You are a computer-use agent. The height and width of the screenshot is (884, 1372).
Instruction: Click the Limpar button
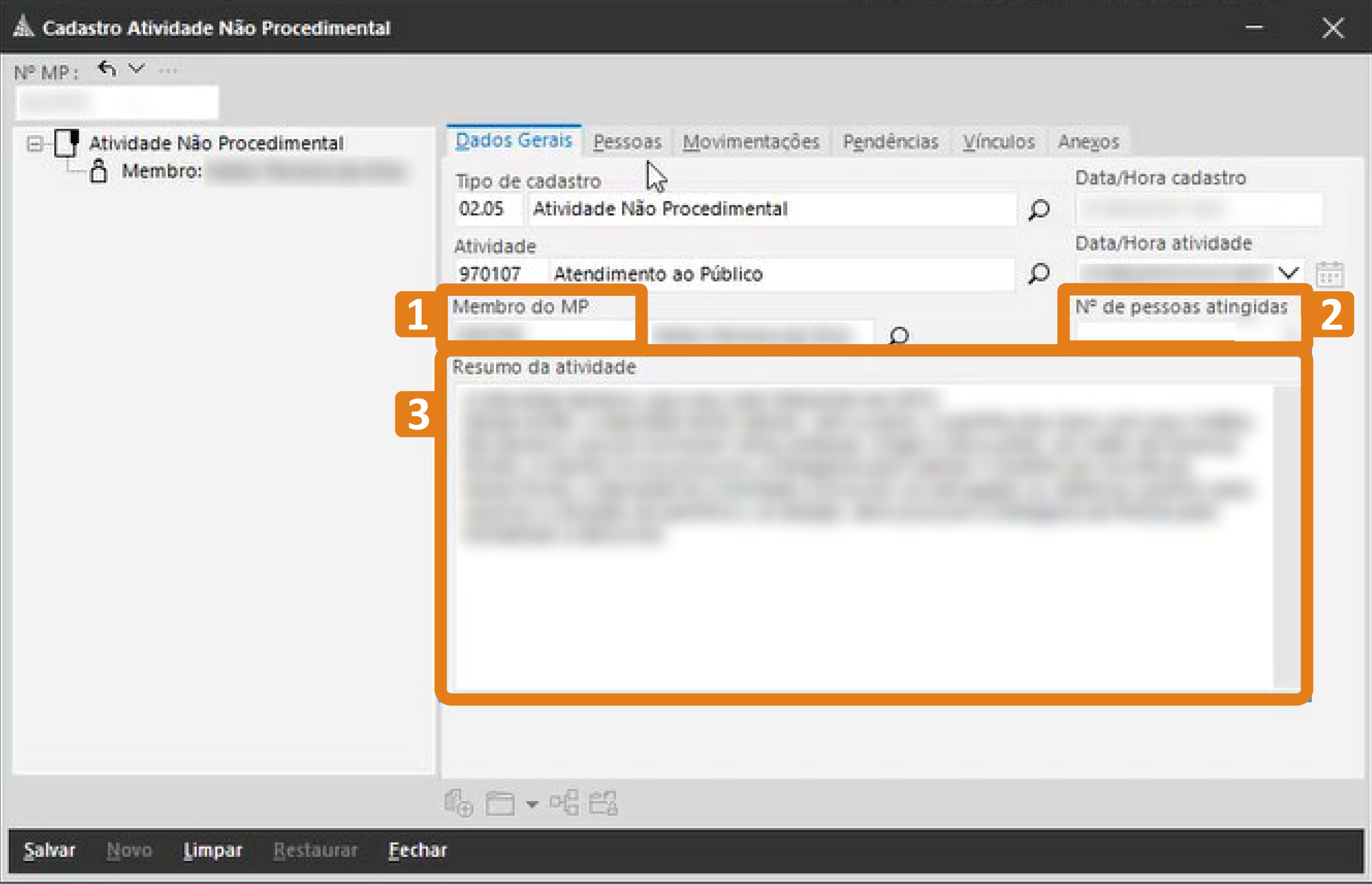pos(213,850)
